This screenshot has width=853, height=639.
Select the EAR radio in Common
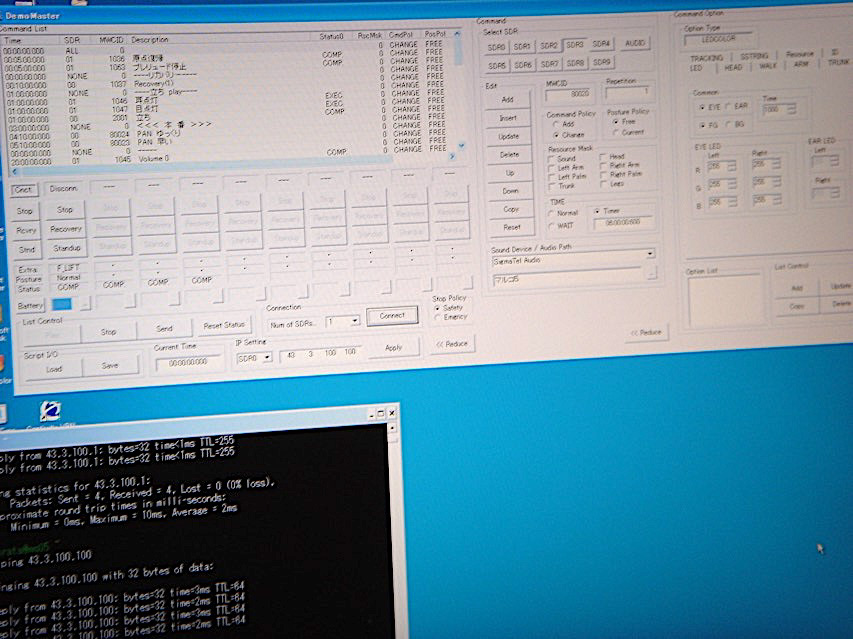point(738,106)
